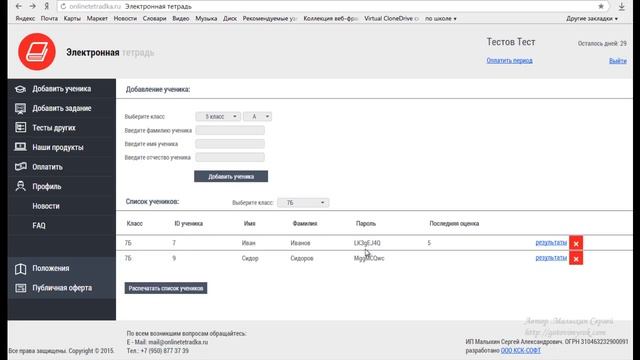
Task: Click the фамилию ученика input field
Action: (x=230, y=131)
